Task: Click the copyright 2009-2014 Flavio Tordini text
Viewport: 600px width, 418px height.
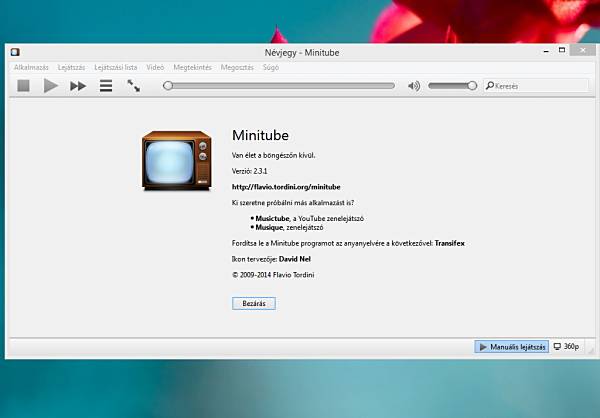Action: coord(273,275)
